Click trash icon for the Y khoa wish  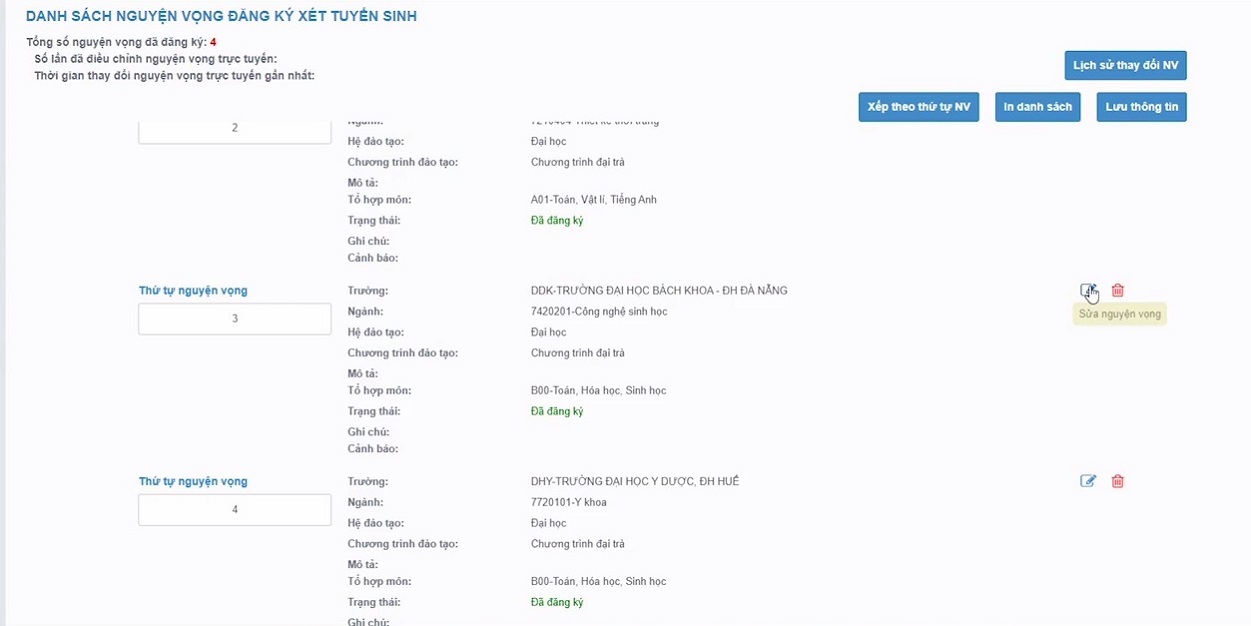[x=1118, y=481]
